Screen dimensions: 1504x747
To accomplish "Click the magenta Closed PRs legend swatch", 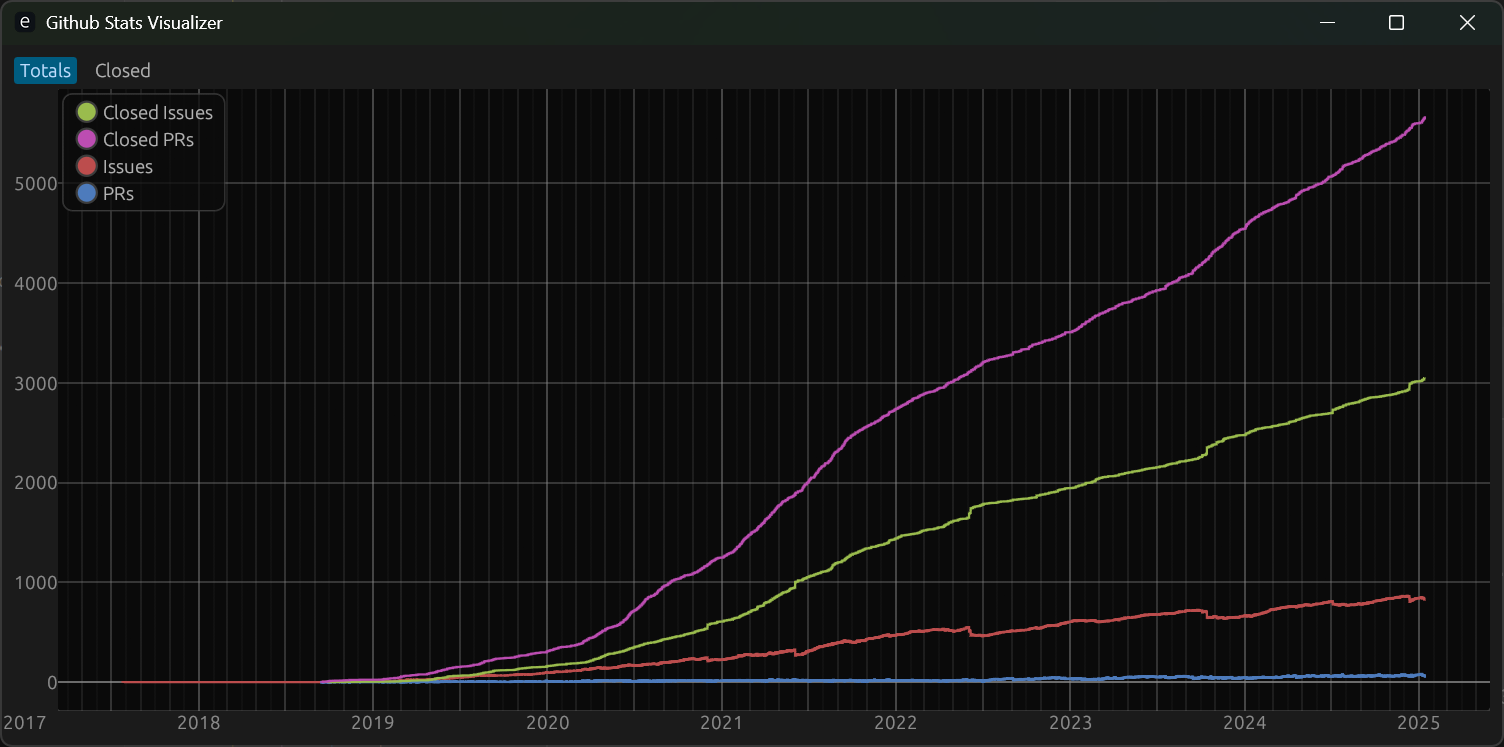I will tap(87, 139).
